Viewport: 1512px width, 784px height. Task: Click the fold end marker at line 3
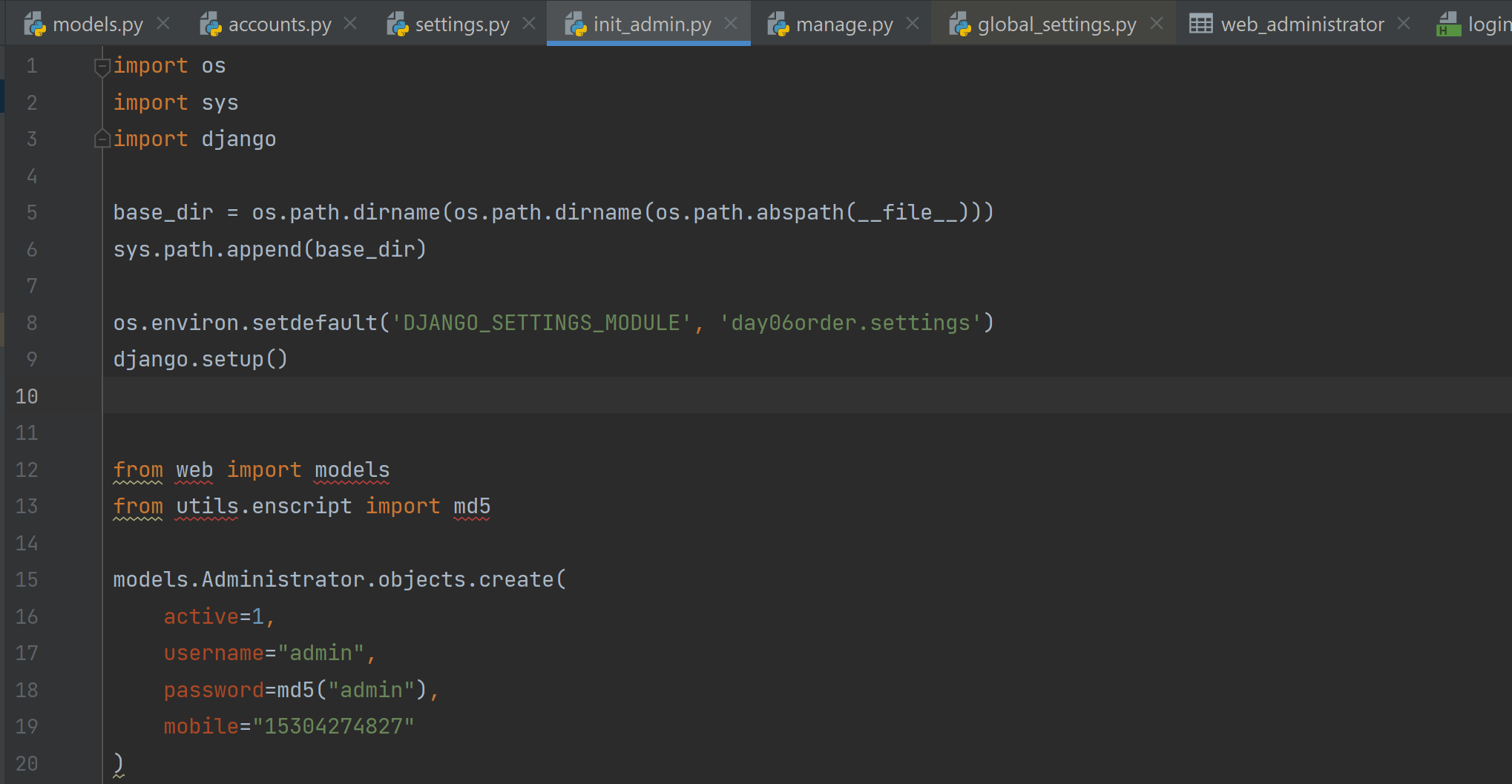pos(102,139)
